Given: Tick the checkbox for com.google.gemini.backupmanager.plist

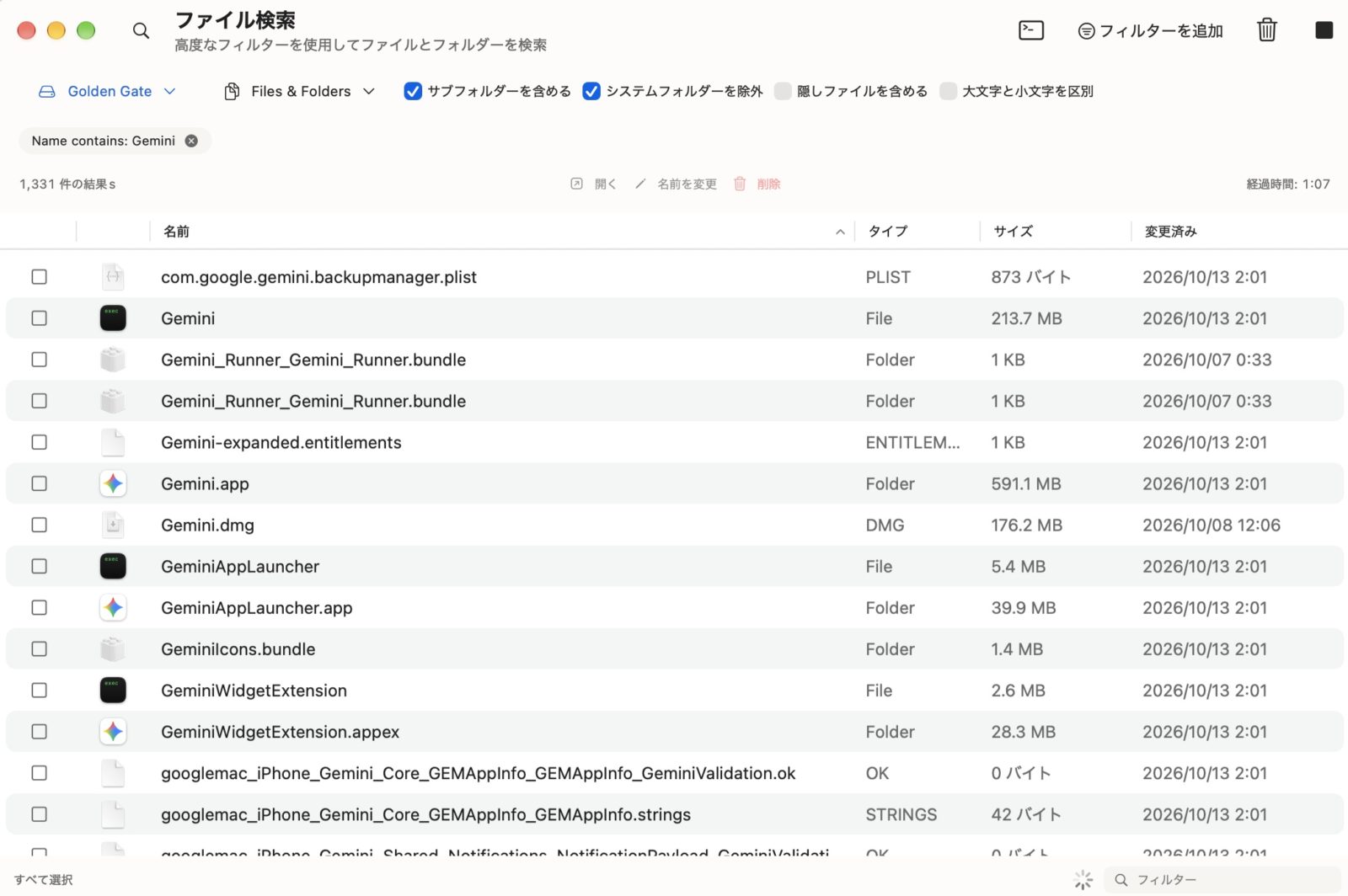Looking at the screenshot, I should 39,276.
